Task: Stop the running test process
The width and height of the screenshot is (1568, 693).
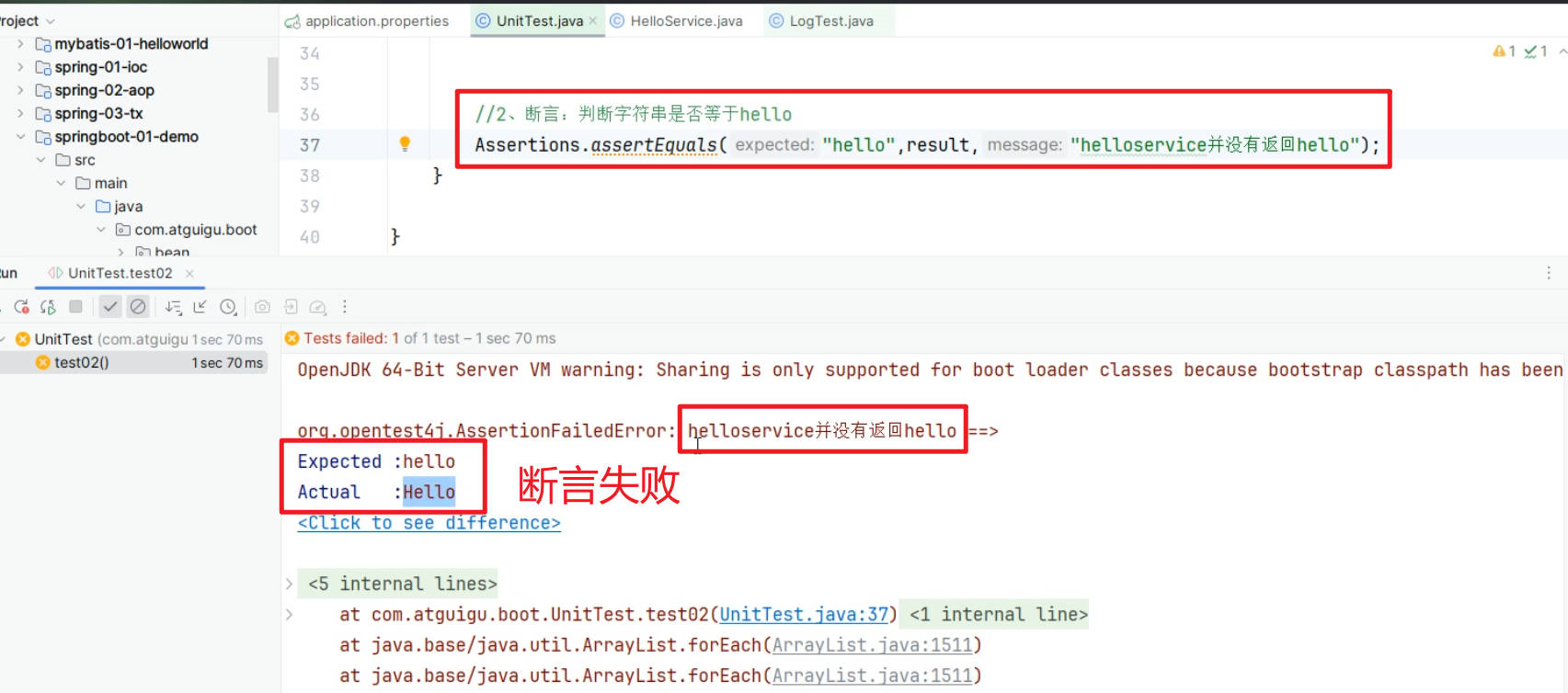Action: (x=75, y=307)
